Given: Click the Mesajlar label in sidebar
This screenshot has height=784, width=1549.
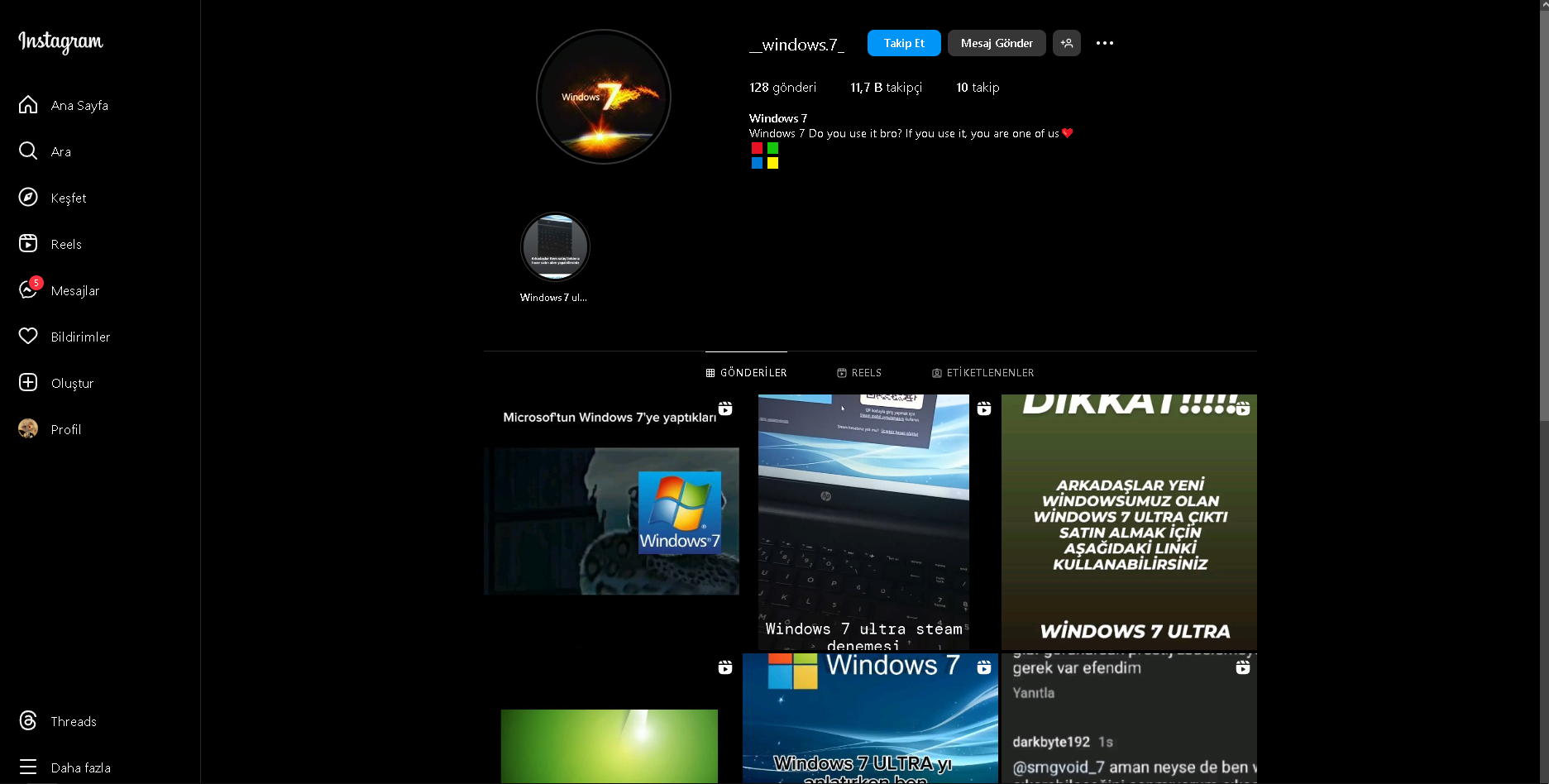Looking at the screenshot, I should tap(75, 291).
